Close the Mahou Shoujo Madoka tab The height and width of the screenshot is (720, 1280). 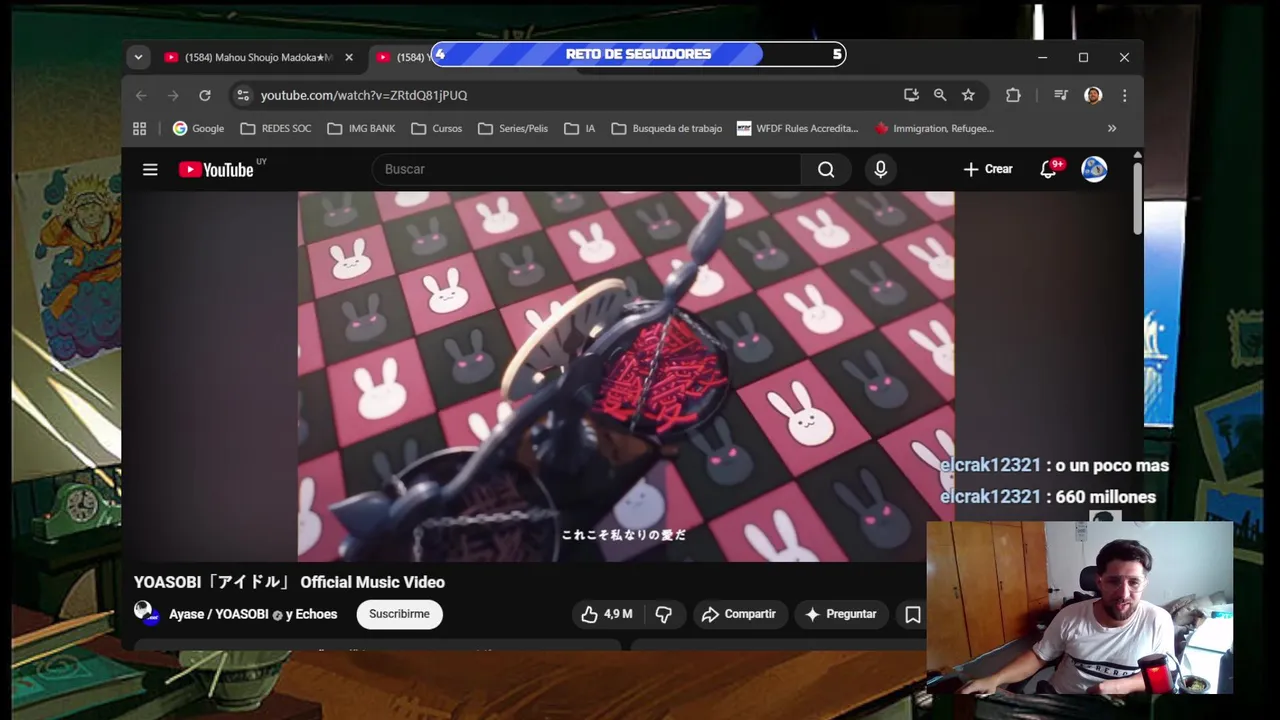pos(348,57)
